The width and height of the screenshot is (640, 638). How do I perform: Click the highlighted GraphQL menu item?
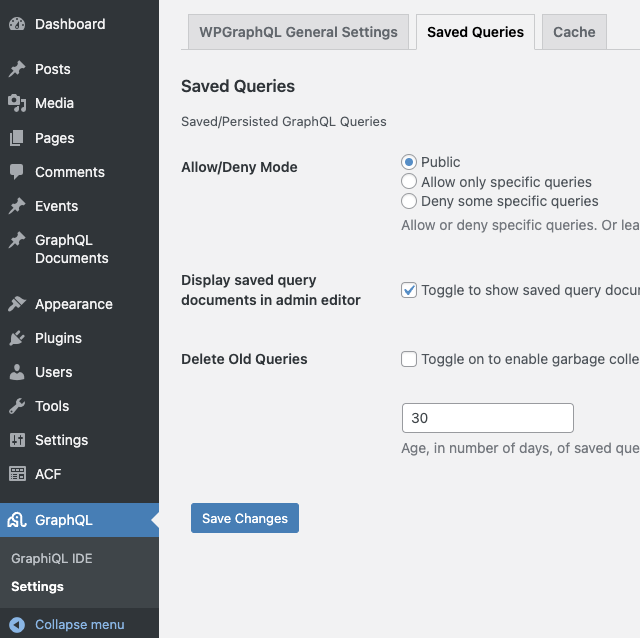pyautogui.click(x=80, y=520)
